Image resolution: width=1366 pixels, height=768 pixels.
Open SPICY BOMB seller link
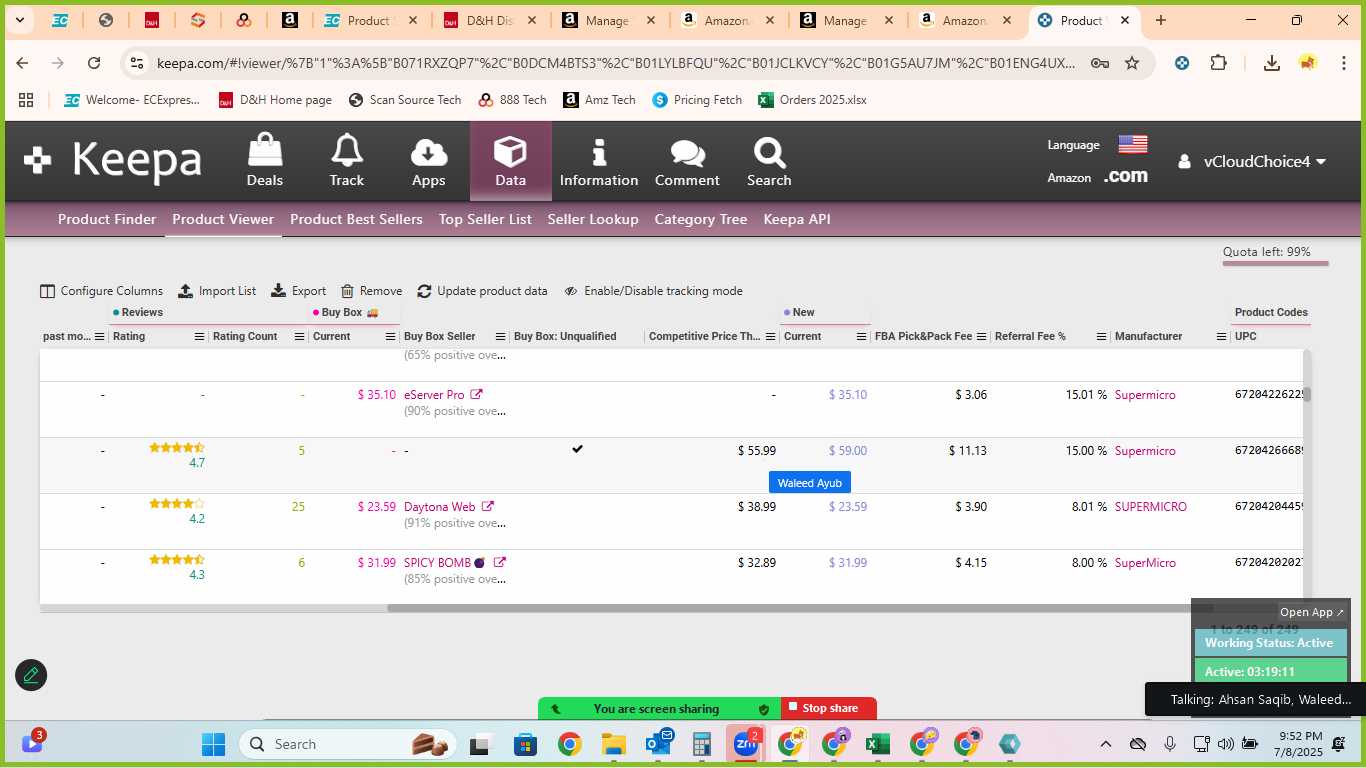(437, 563)
